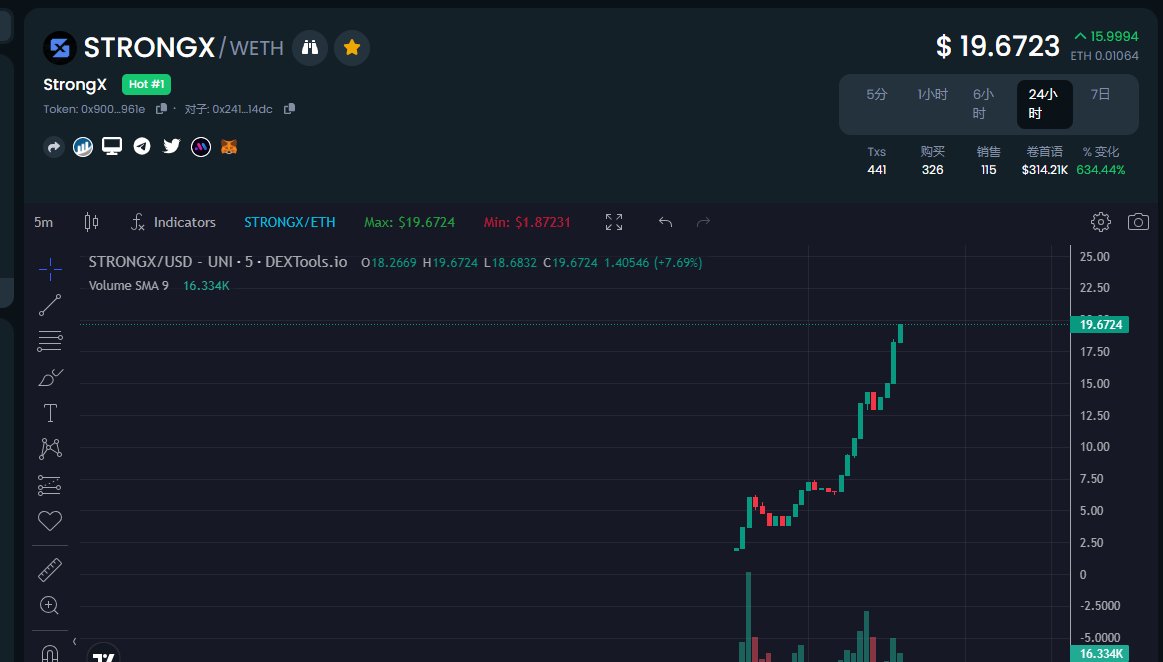Viewport: 1163px width, 662px height.
Task: Open the 5m interval dropdown
Action: tap(44, 222)
